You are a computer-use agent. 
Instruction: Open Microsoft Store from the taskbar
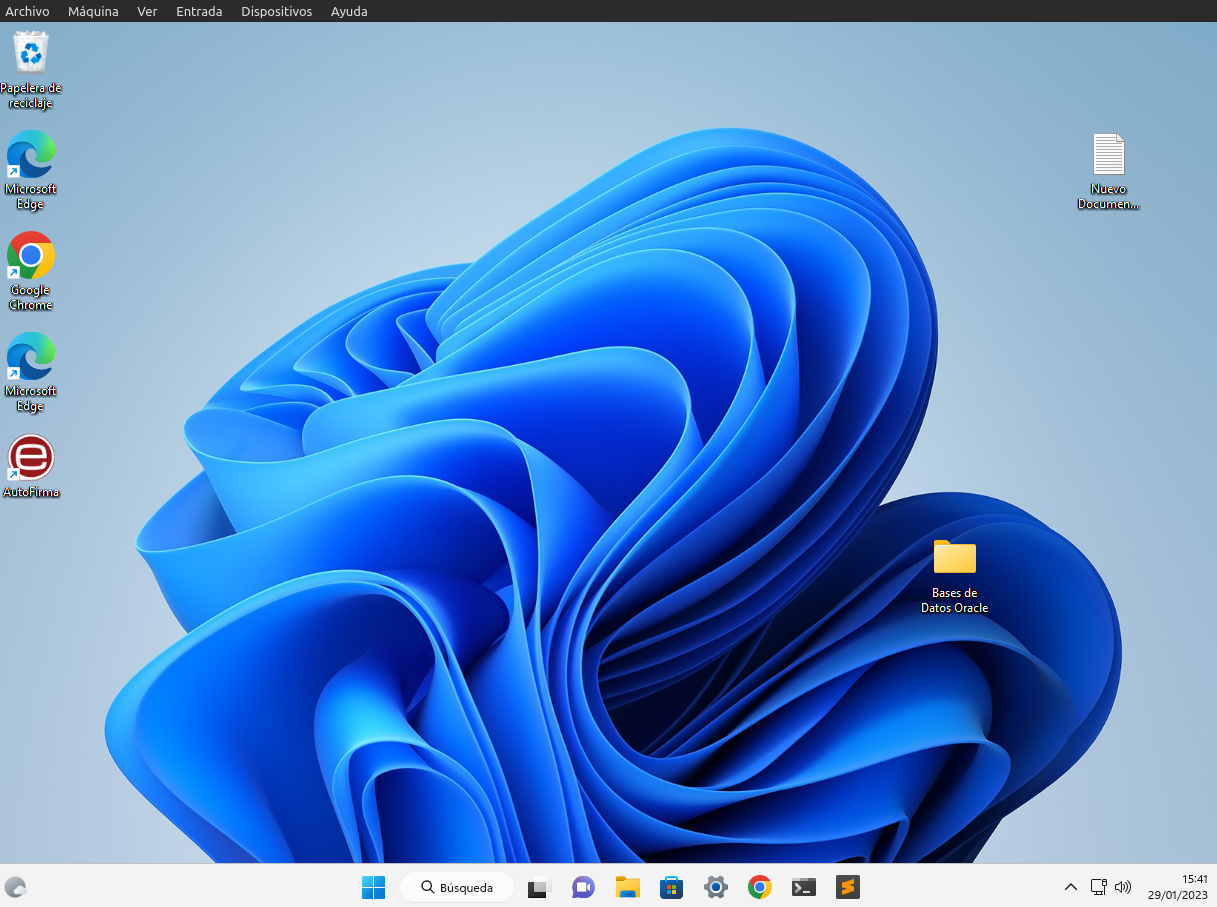tap(671, 887)
